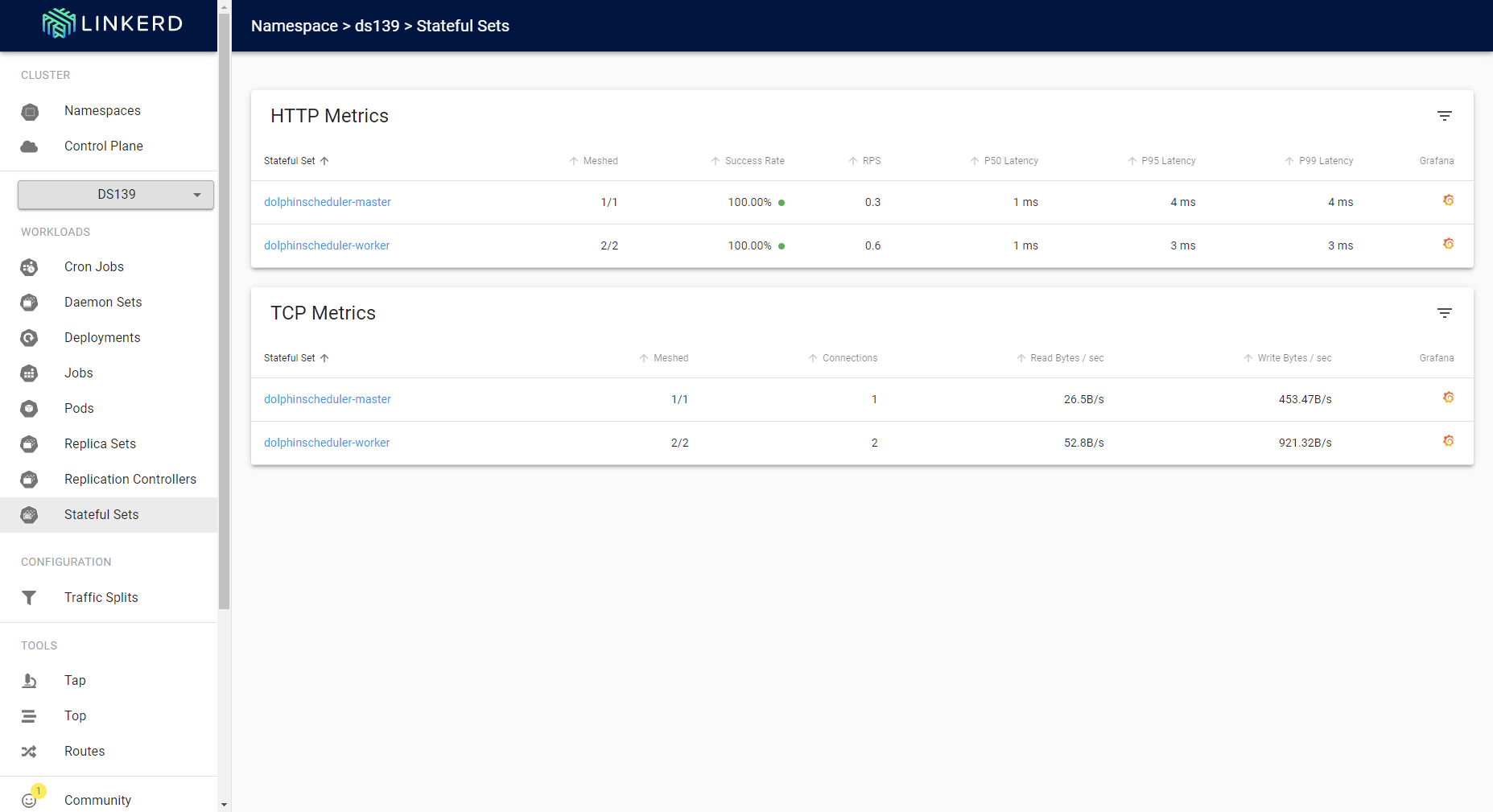The image size is (1493, 812).
Task: Open Traffic Splits in the sidebar
Action: click(x=101, y=597)
